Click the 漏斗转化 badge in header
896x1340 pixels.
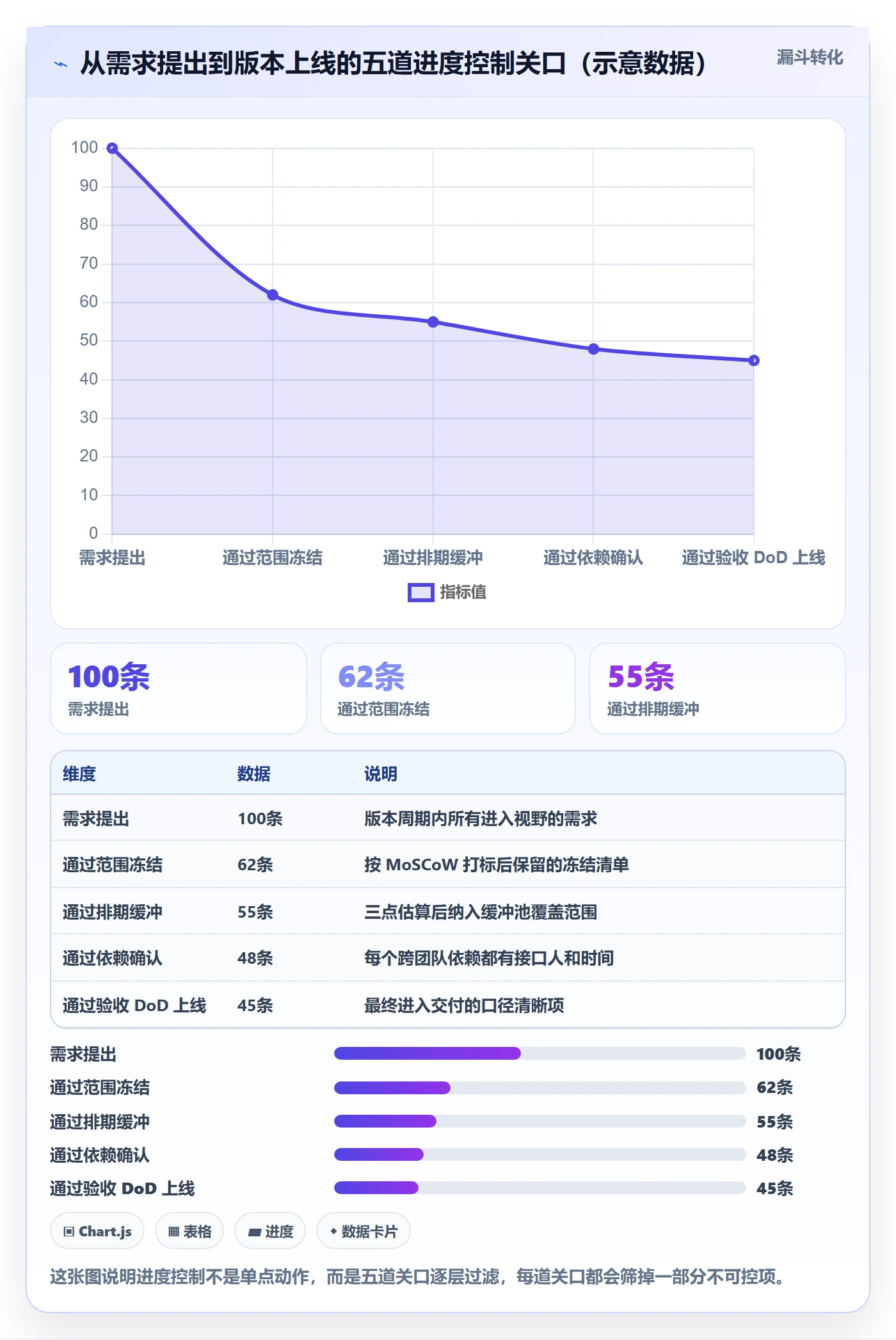click(810, 58)
